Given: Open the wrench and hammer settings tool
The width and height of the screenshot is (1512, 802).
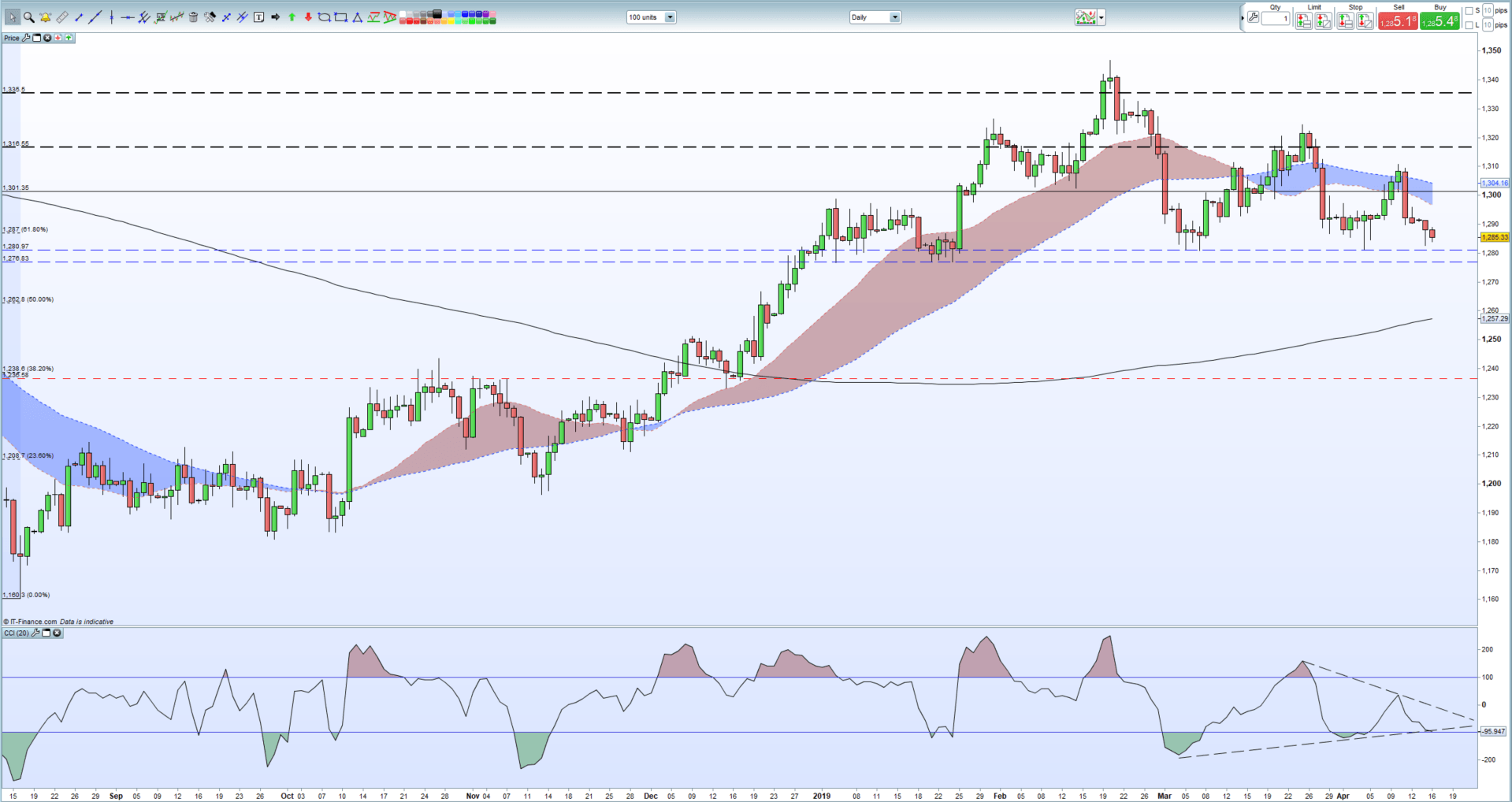Looking at the screenshot, I should [210, 17].
